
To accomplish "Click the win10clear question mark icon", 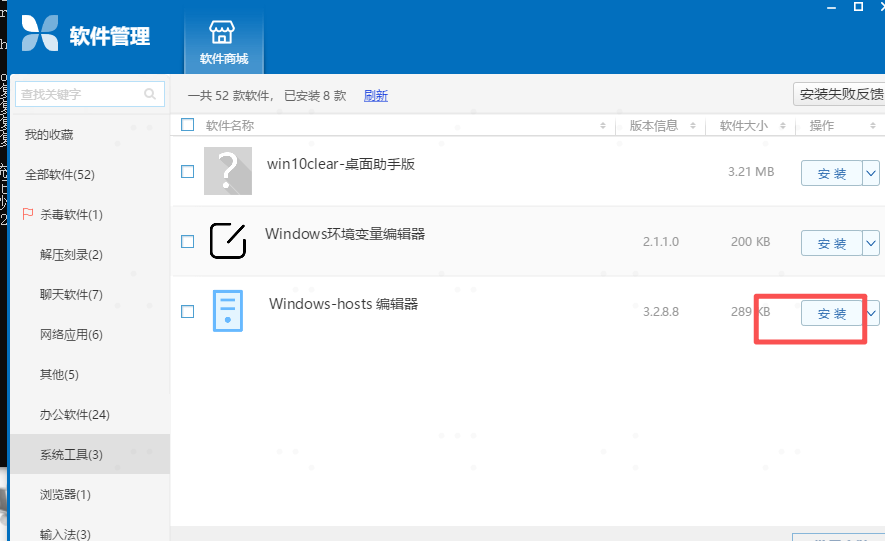I will [228, 171].
